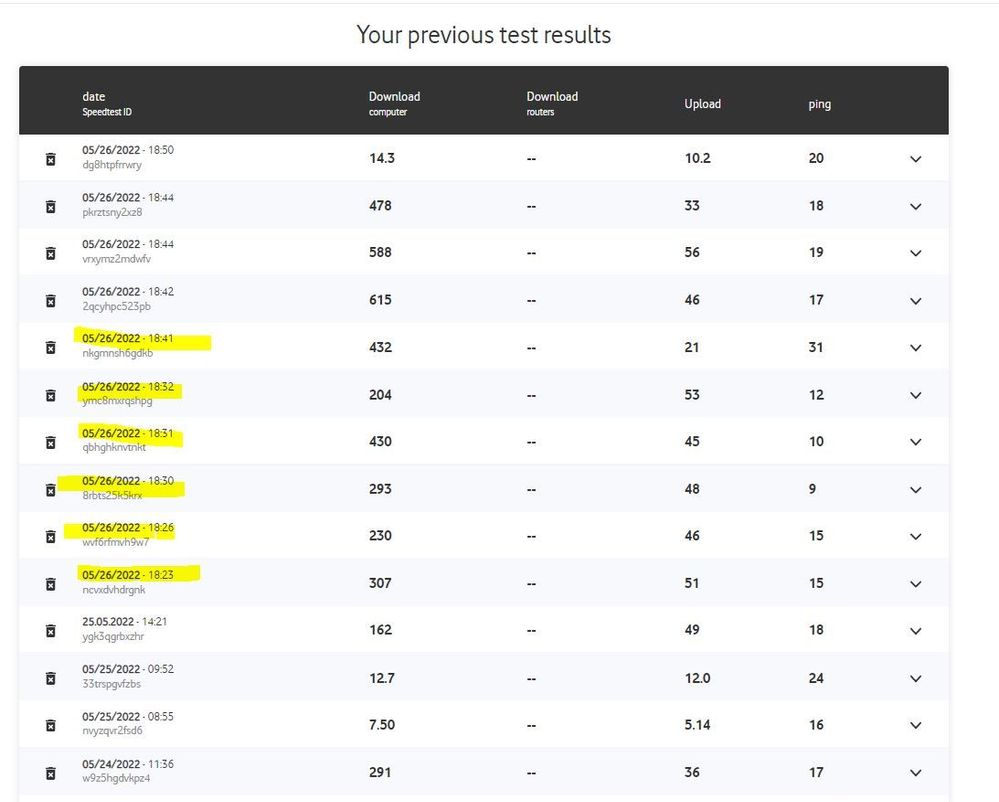Viewport: 999px width, 802px height.
Task: Open details for the 09:52 test 33trspgvfzbs
Action: click(x=915, y=678)
